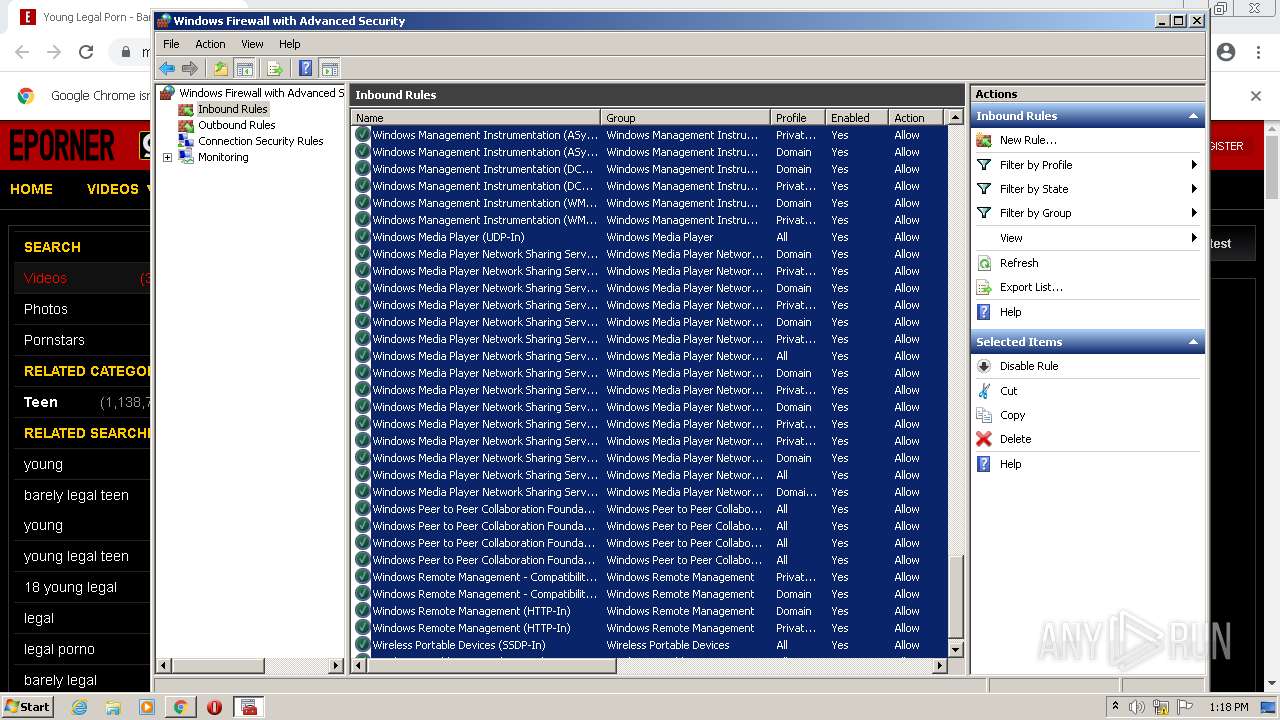Click the Copy icon in Selected Items
1280x720 pixels.
point(984,415)
